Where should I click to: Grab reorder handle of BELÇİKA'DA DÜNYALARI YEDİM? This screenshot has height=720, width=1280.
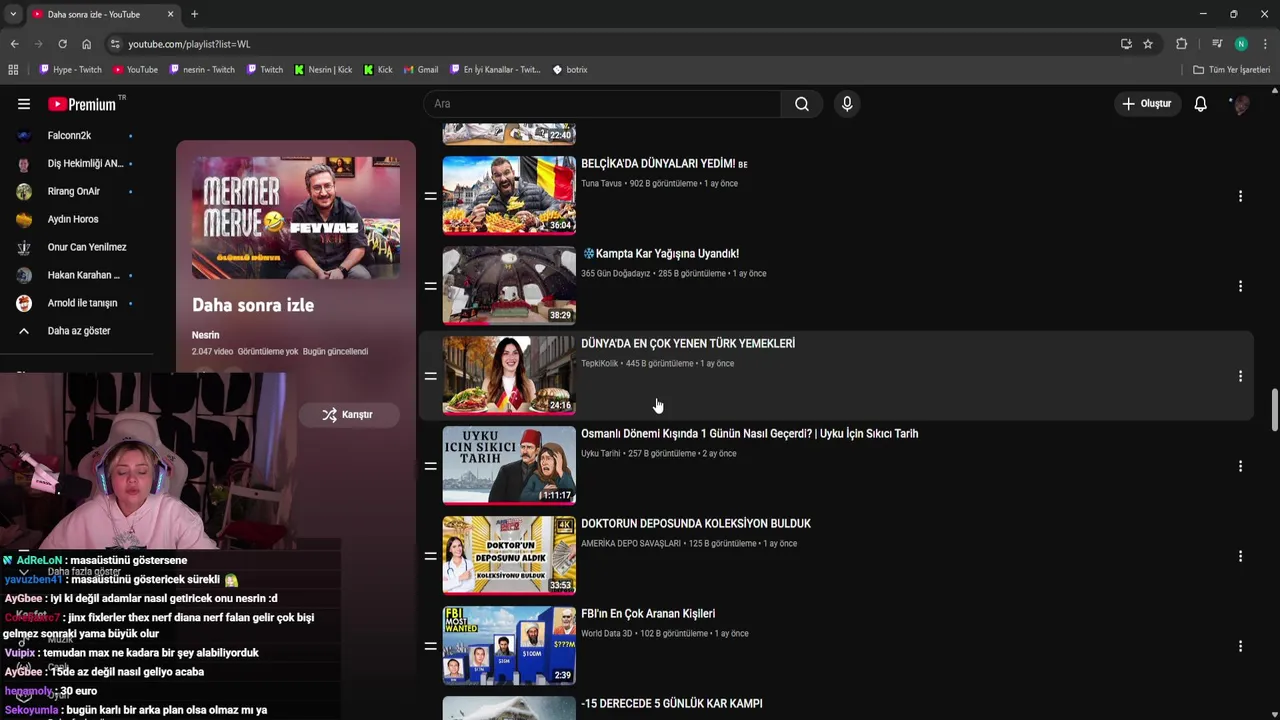430,196
